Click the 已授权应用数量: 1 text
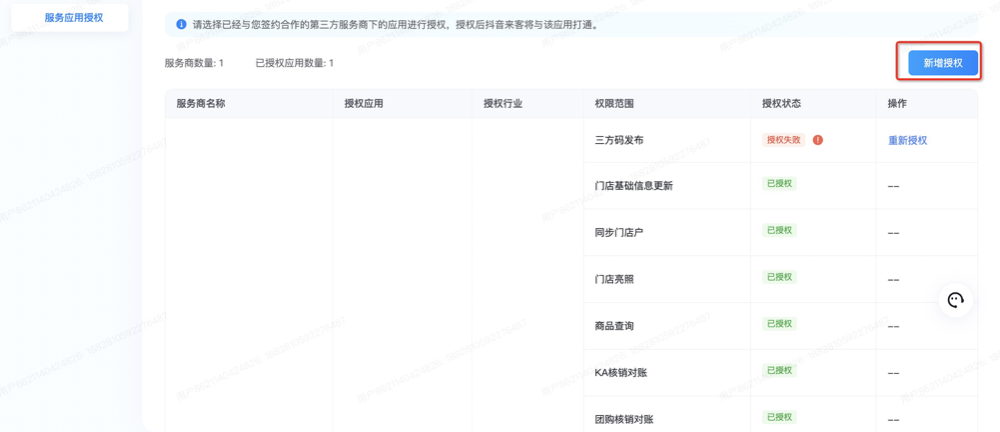 click(x=295, y=63)
